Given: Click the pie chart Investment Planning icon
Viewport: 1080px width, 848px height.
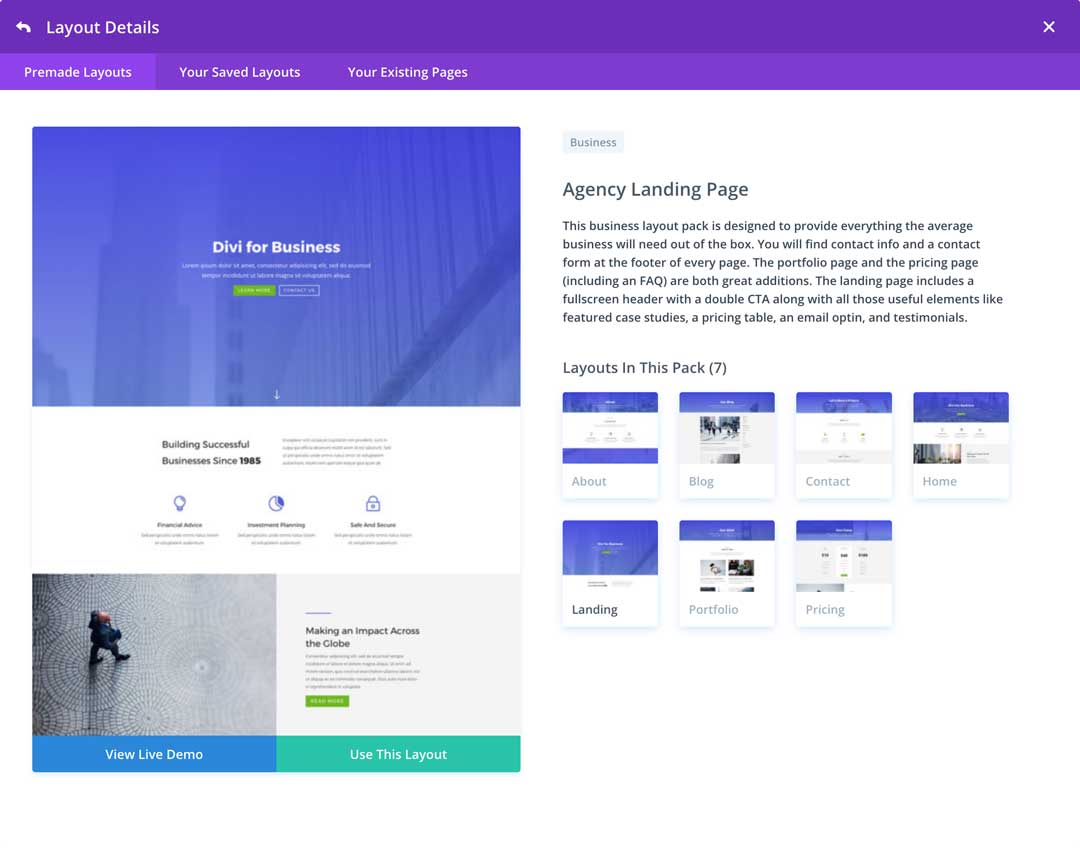Looking at the screenshot, I should click(276, 503).
